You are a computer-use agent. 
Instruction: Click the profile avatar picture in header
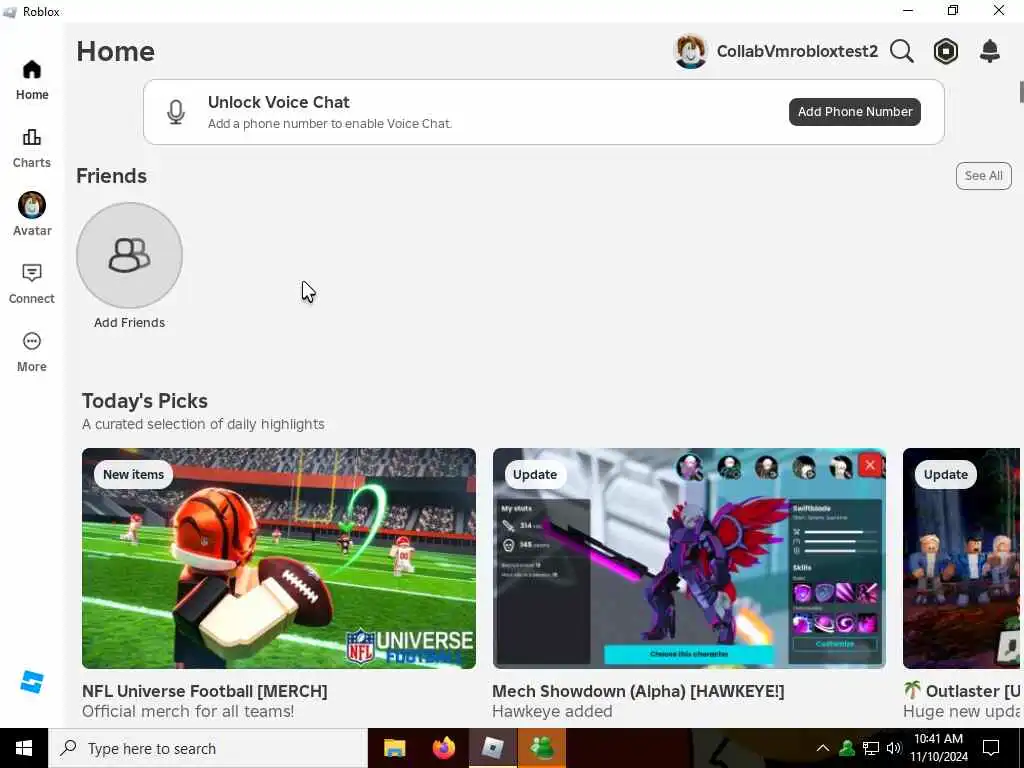[690, 51]
